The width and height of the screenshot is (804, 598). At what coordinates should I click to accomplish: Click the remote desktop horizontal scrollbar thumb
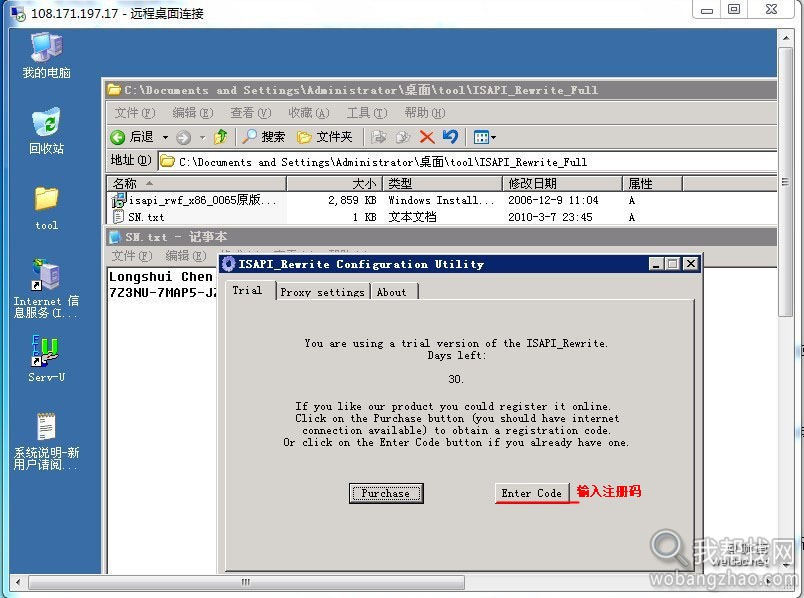246,582
